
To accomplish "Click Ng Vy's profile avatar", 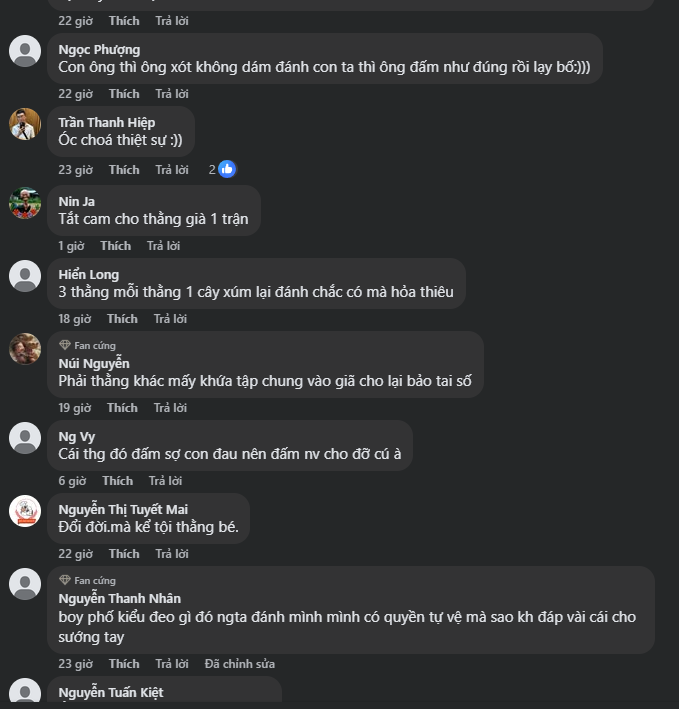I will tap(25, 438).
